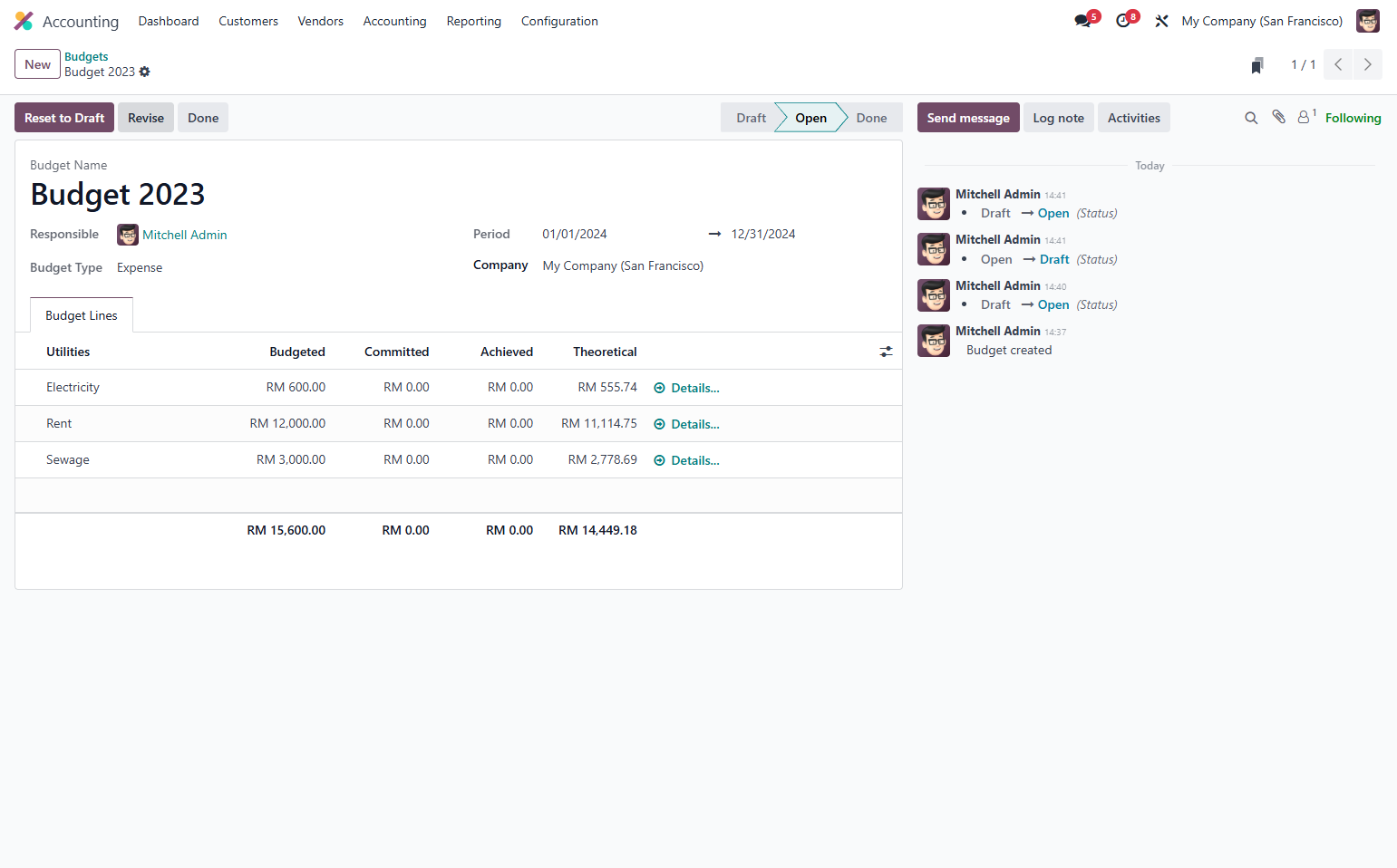Go to the previous record arrow
The width and height of the screenshot is (1397, 868).
(1338, 64)
